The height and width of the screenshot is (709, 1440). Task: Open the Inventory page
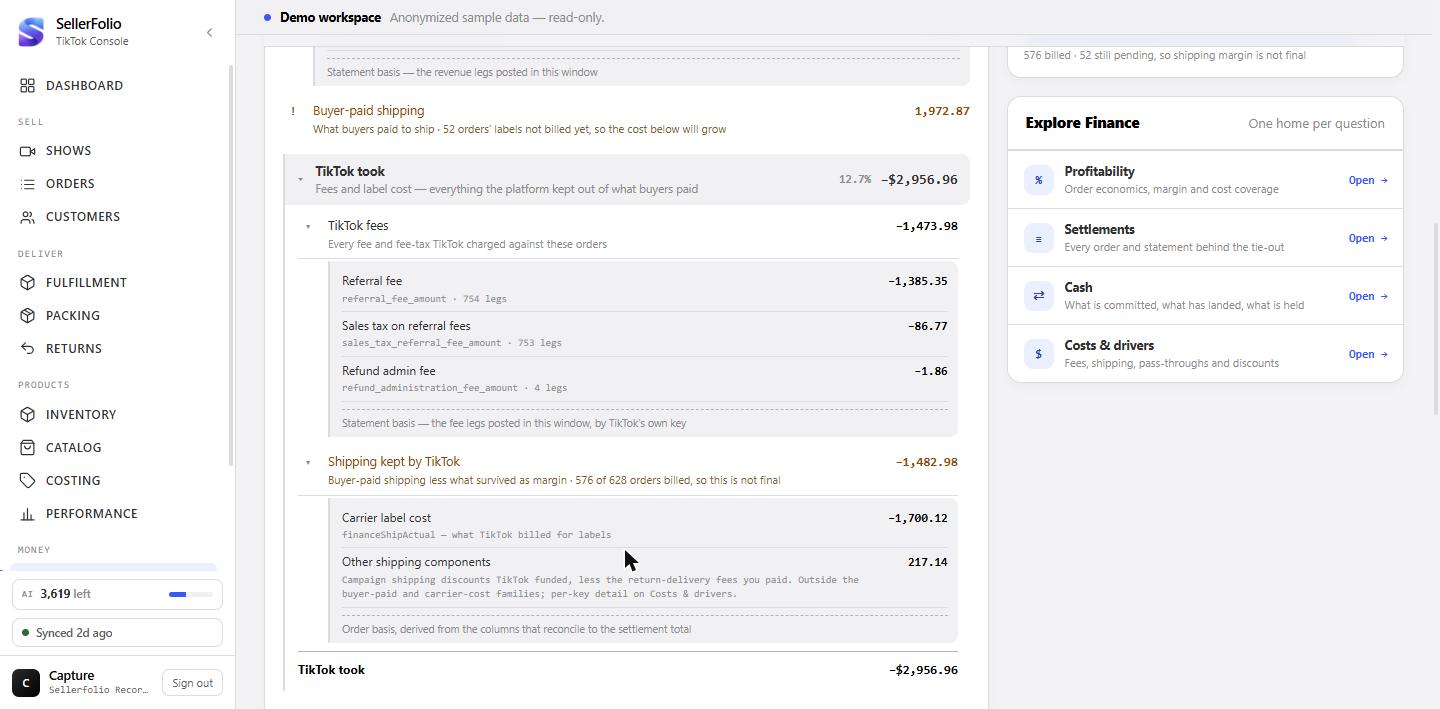[117, 415]
